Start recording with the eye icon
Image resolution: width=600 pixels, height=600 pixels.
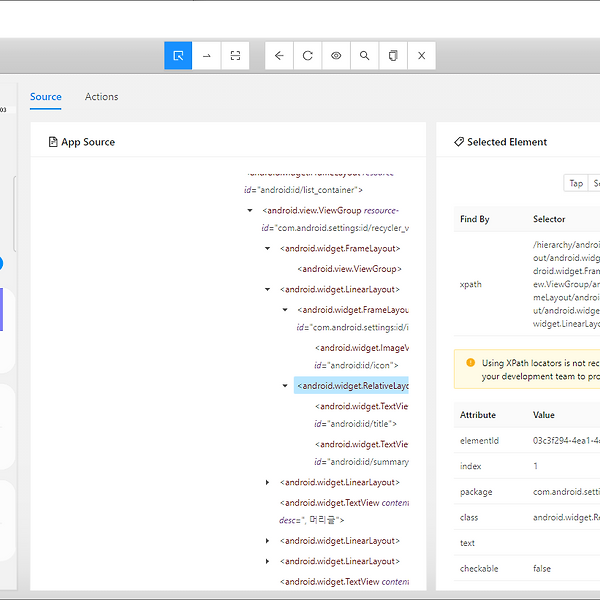pyautogui.click(x=336, y=56)
